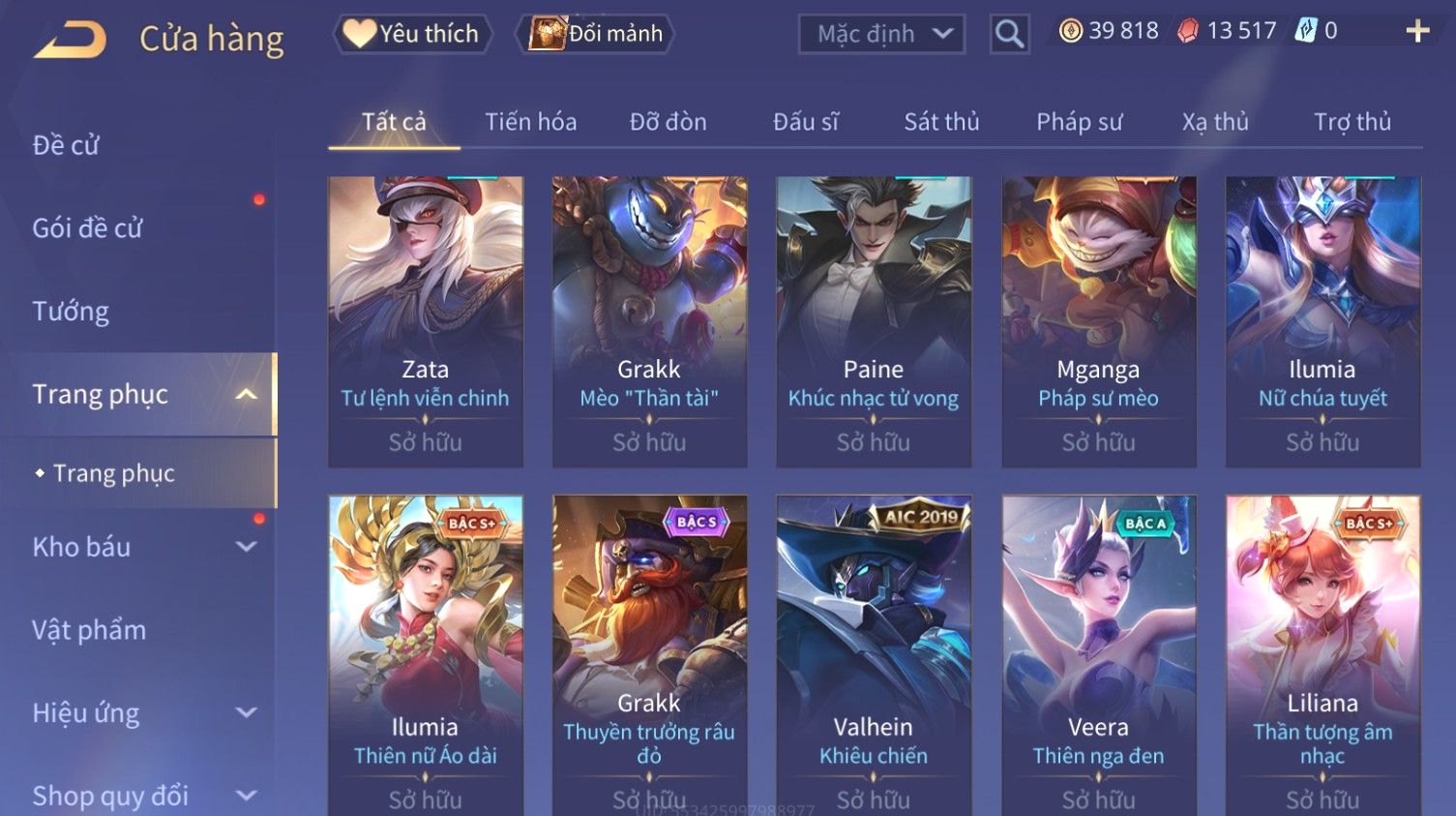Click the gold coin currency icon
Image resolution: width=1456 pixels, height=816 pixels.
click(1070, 31)
